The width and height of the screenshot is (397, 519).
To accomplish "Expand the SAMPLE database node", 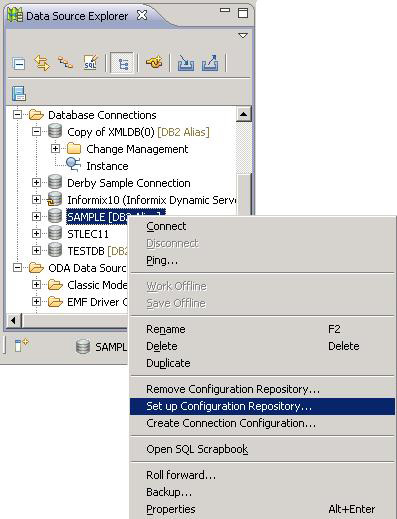I will [x=36, y=217].
